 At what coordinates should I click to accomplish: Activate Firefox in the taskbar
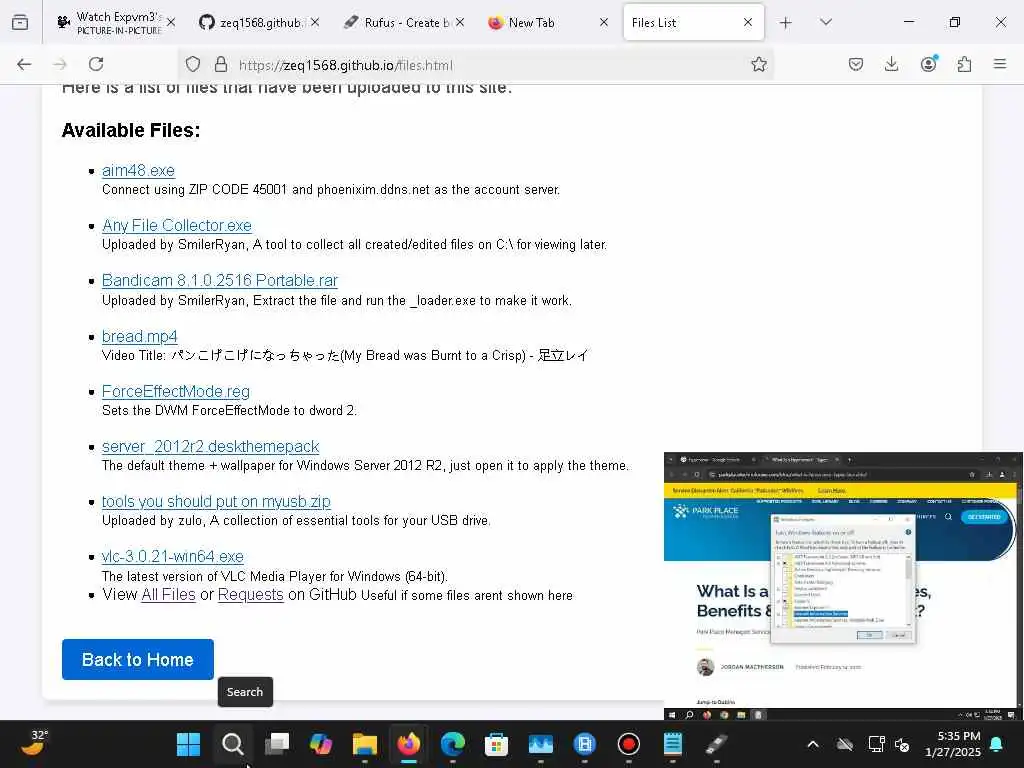pos(409,744)
